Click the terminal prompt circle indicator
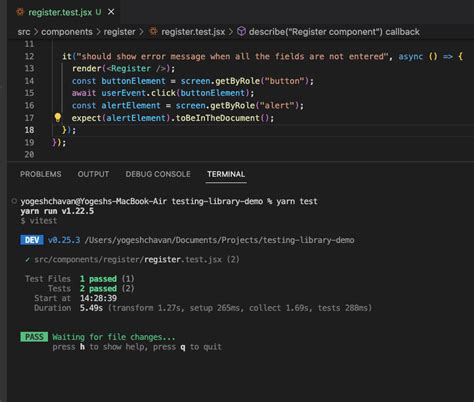The image size is (474, 402). tap(14, 201)
